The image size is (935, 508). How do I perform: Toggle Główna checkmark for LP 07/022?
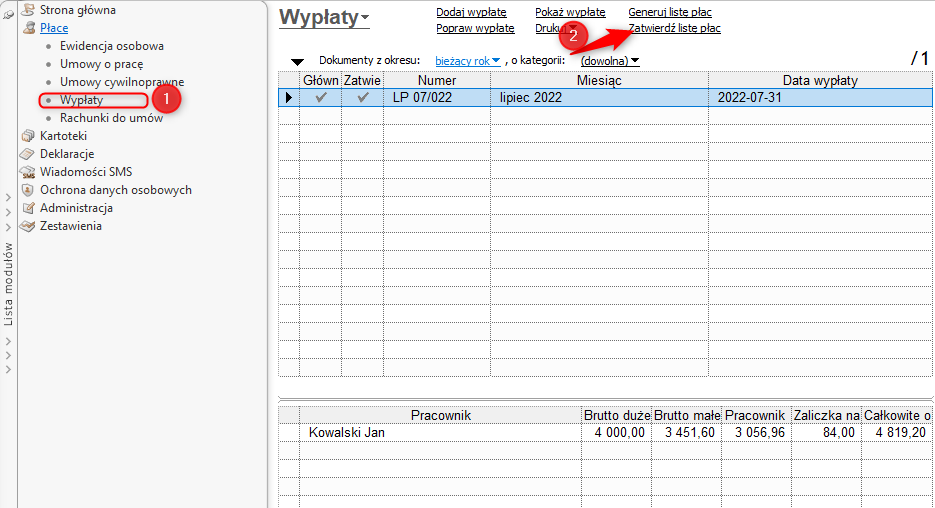point(321,97)
